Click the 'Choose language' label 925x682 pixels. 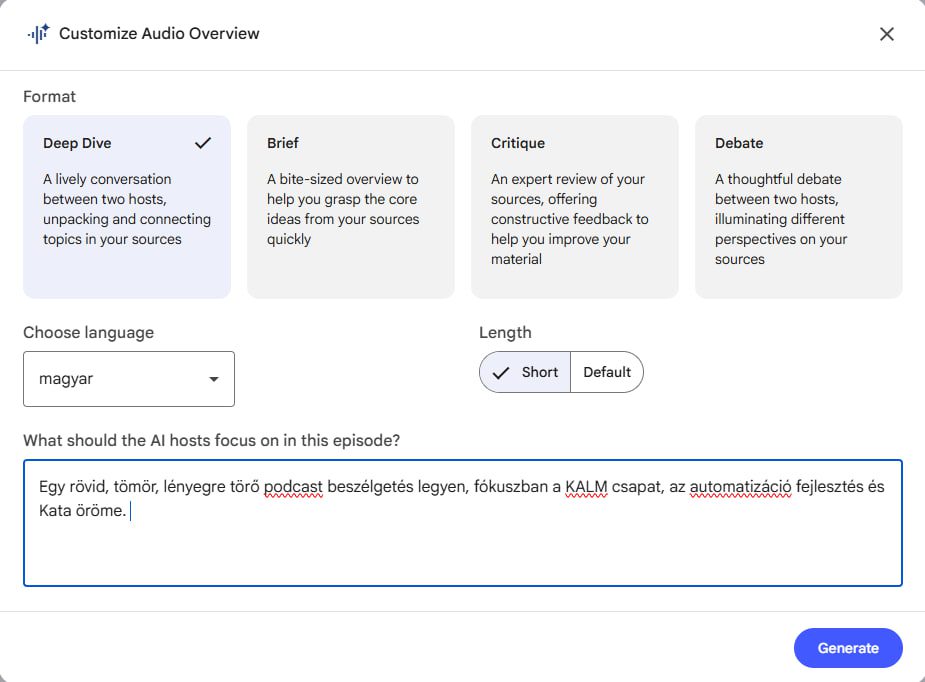point(88,332)
